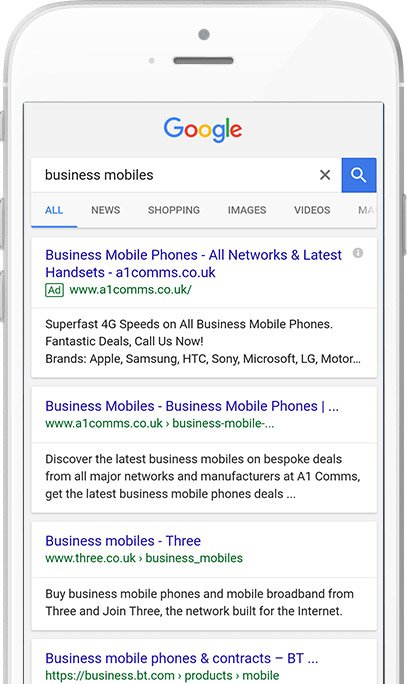
Task: Open the VIDEOS tab
Action: [312, 210]
